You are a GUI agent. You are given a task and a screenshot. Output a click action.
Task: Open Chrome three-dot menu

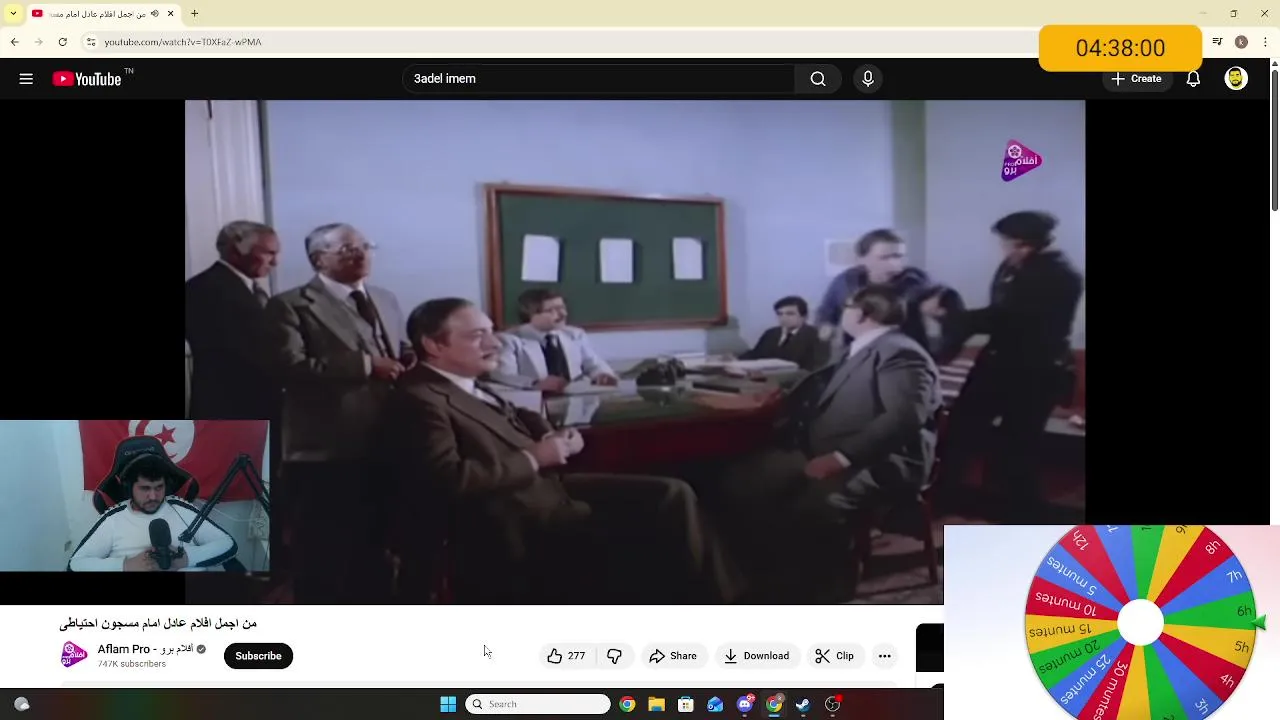(1264, 42)
